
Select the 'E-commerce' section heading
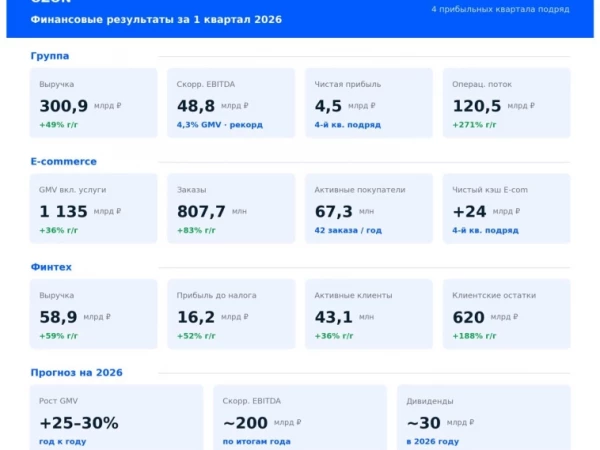click(64, 161)
